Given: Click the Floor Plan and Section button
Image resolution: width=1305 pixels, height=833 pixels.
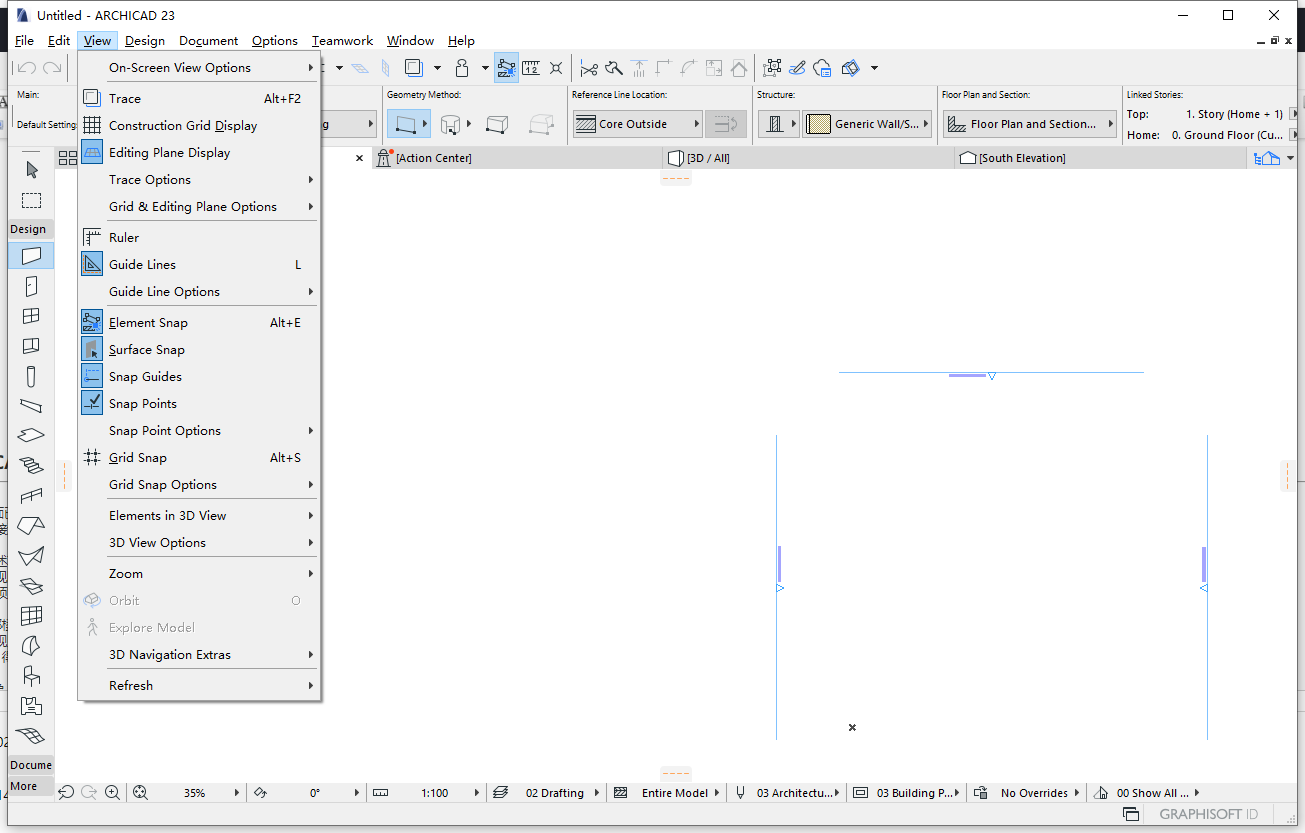Looking at the screenshot, I should point(1029,123).
